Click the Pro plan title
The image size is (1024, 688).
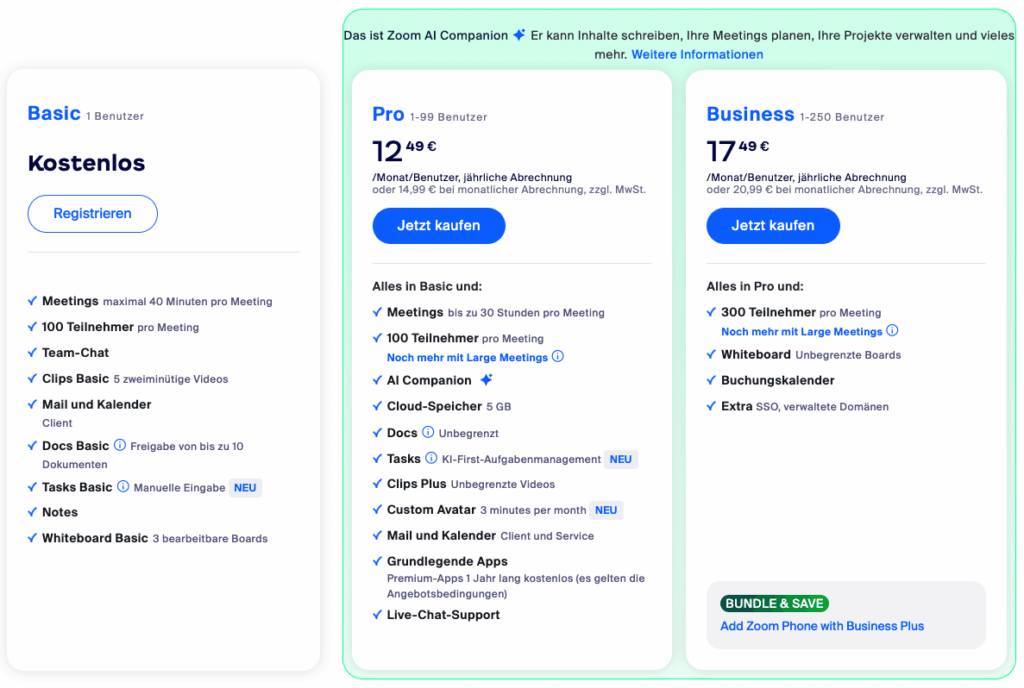point(388,114)
